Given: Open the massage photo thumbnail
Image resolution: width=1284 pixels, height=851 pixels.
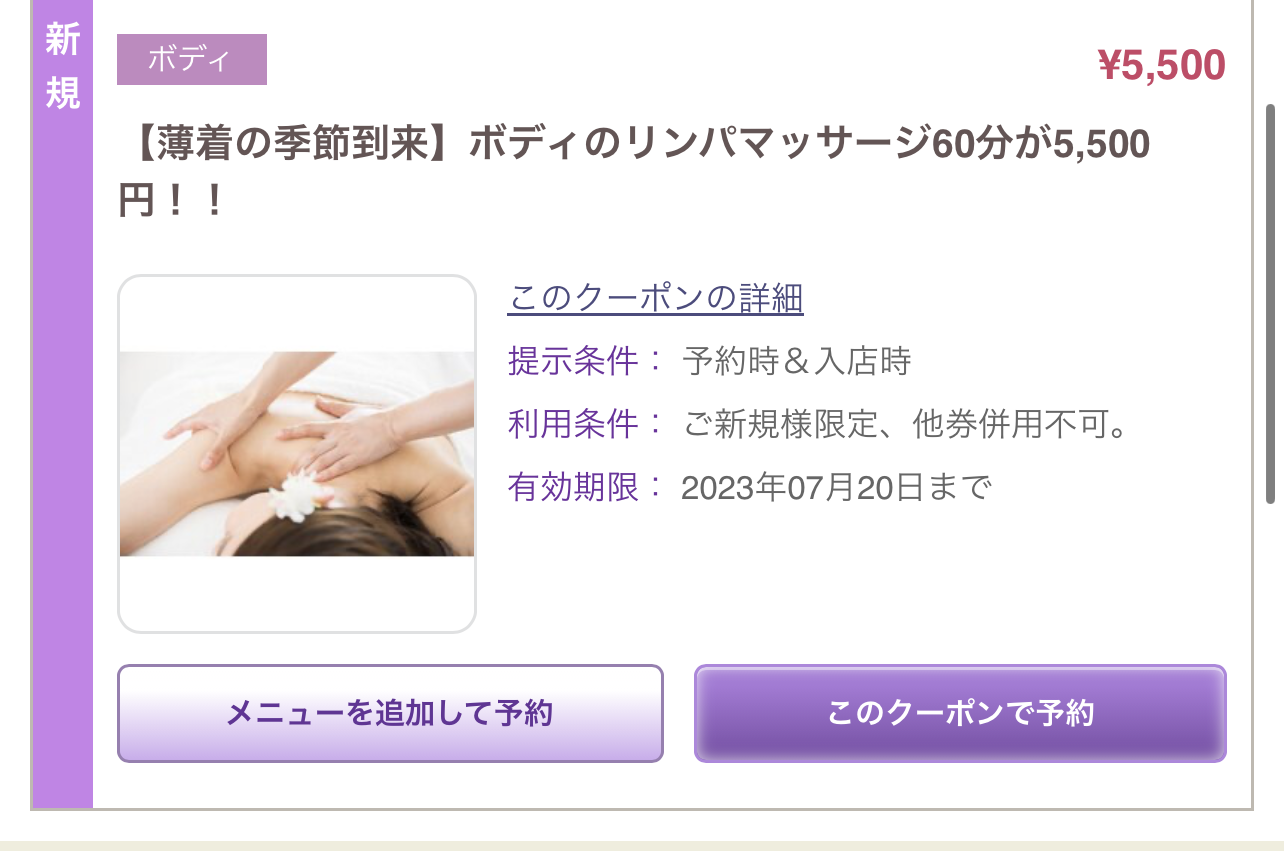Looking at the screenshot, I should (297, 454).
